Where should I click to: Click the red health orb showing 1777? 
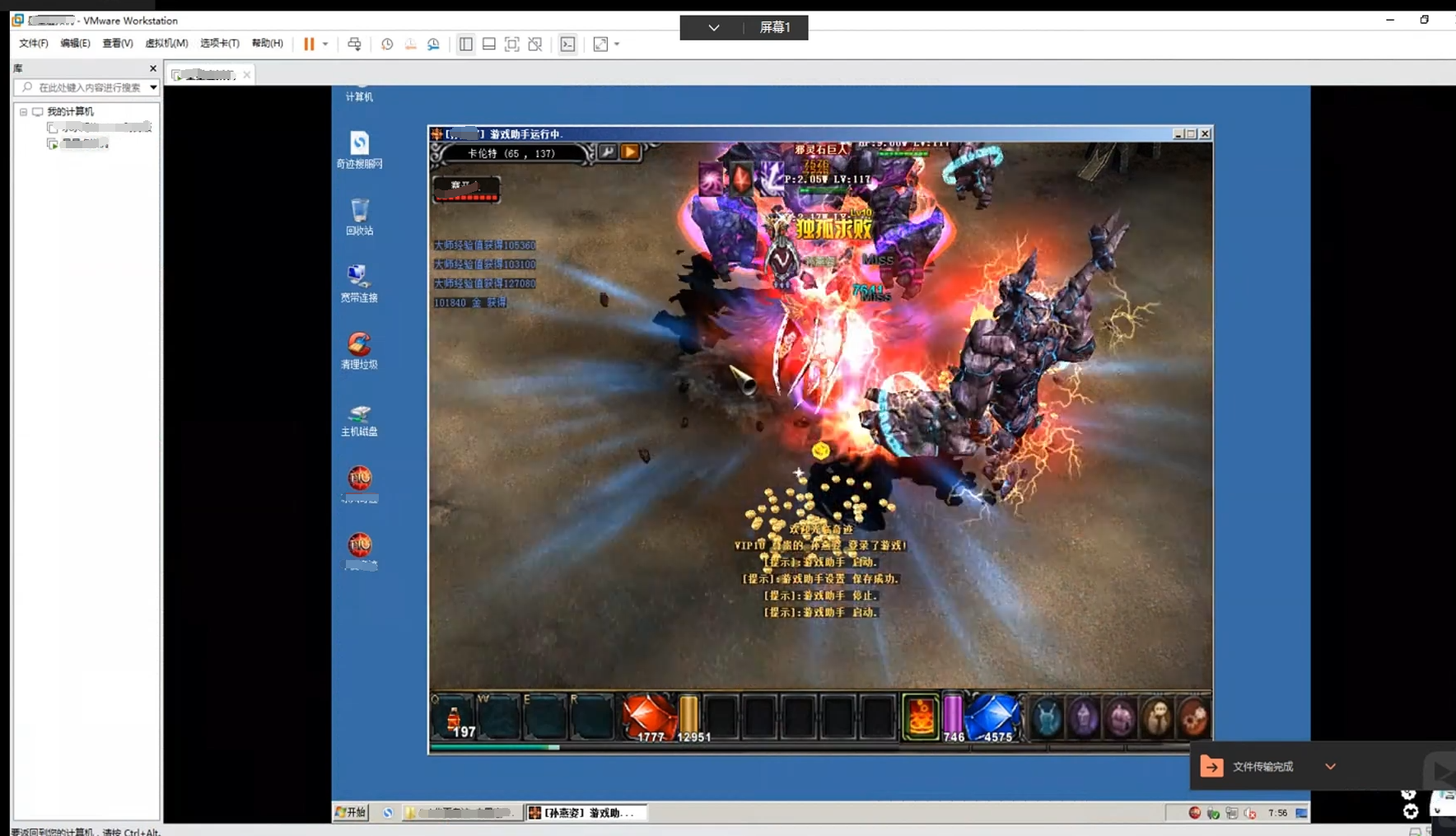[647, 717]
